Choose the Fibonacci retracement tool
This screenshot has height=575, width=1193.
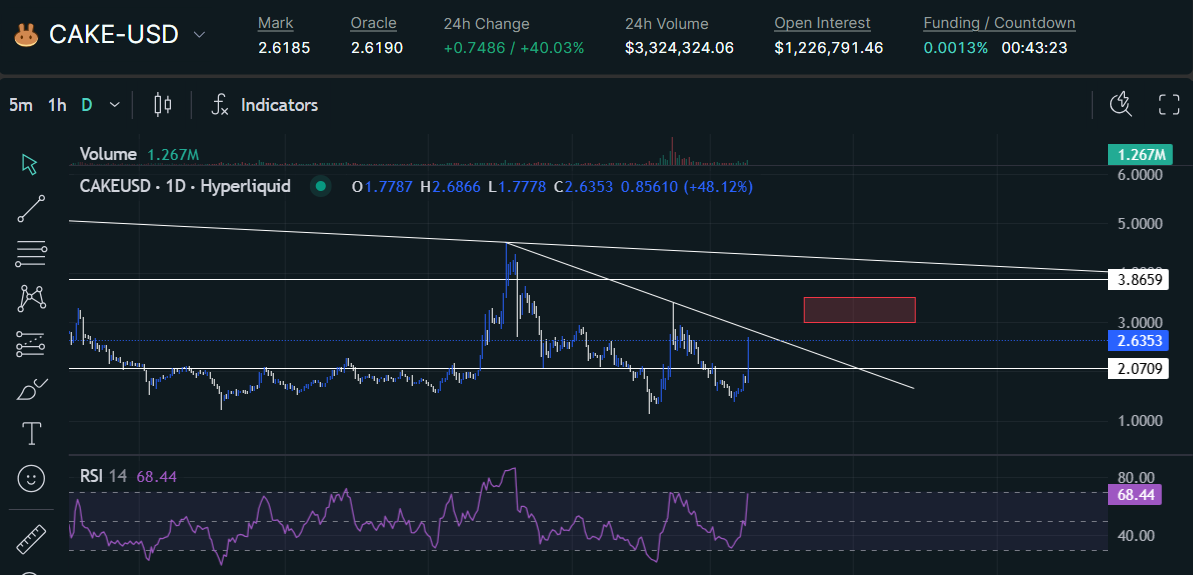(x=30, y=254)
